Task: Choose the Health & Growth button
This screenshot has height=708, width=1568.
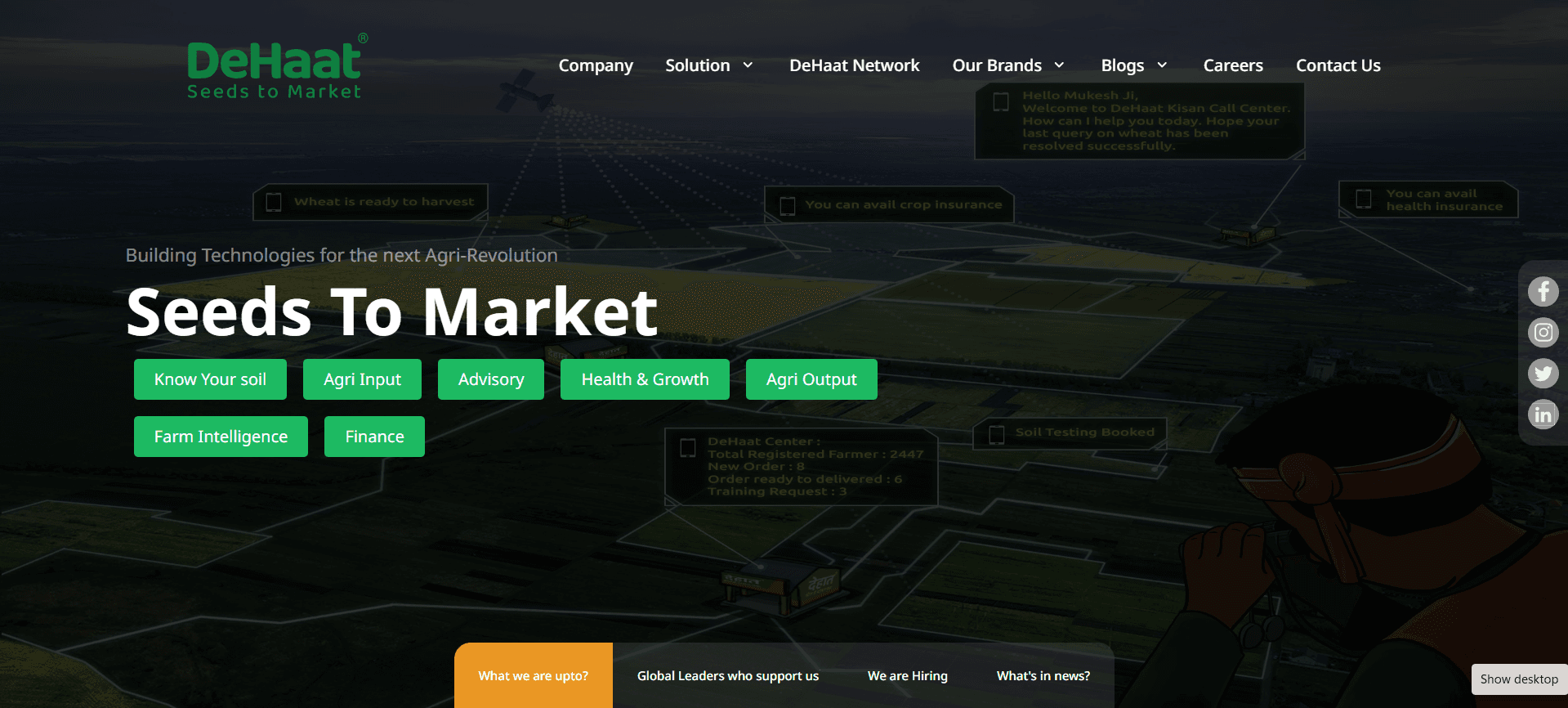Action: [645, 379]
